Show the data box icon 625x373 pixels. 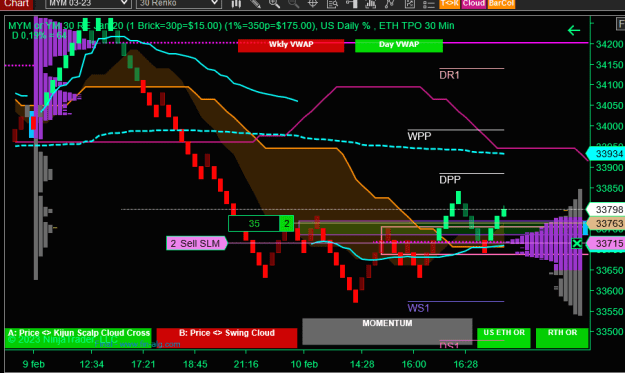(332, 4)
